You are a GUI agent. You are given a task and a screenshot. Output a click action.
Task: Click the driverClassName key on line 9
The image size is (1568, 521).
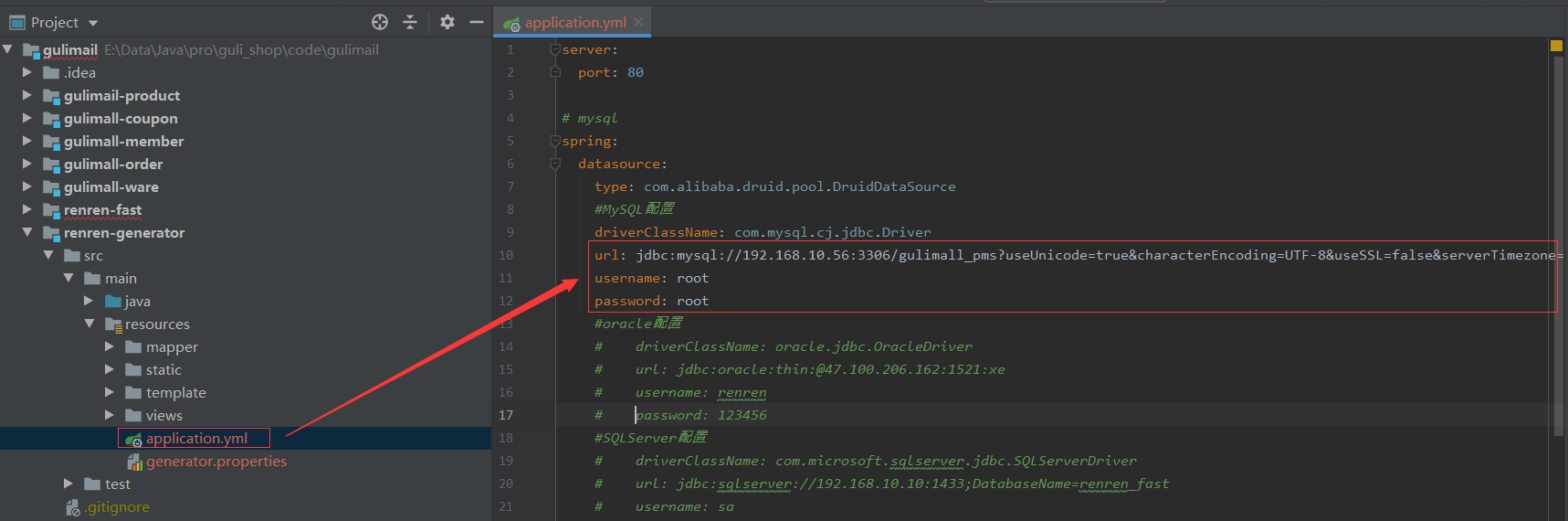click(x=656, y=232)
